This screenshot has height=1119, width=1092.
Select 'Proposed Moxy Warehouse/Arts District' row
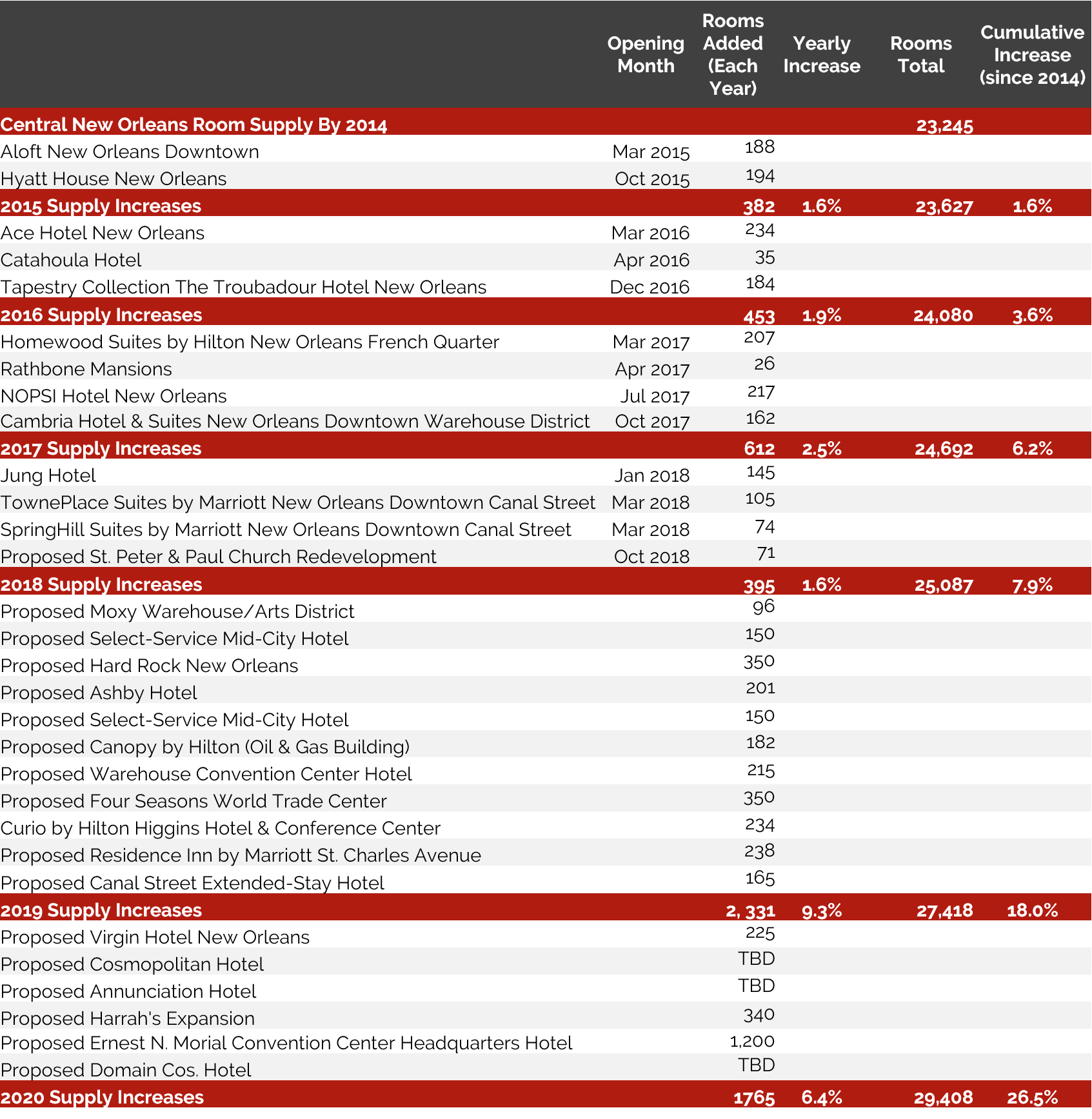pyautogui.click(x=177, y=611)
